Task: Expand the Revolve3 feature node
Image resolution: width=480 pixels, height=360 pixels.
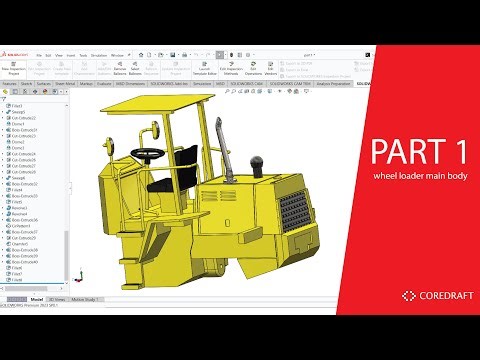Action: (3, 208)
